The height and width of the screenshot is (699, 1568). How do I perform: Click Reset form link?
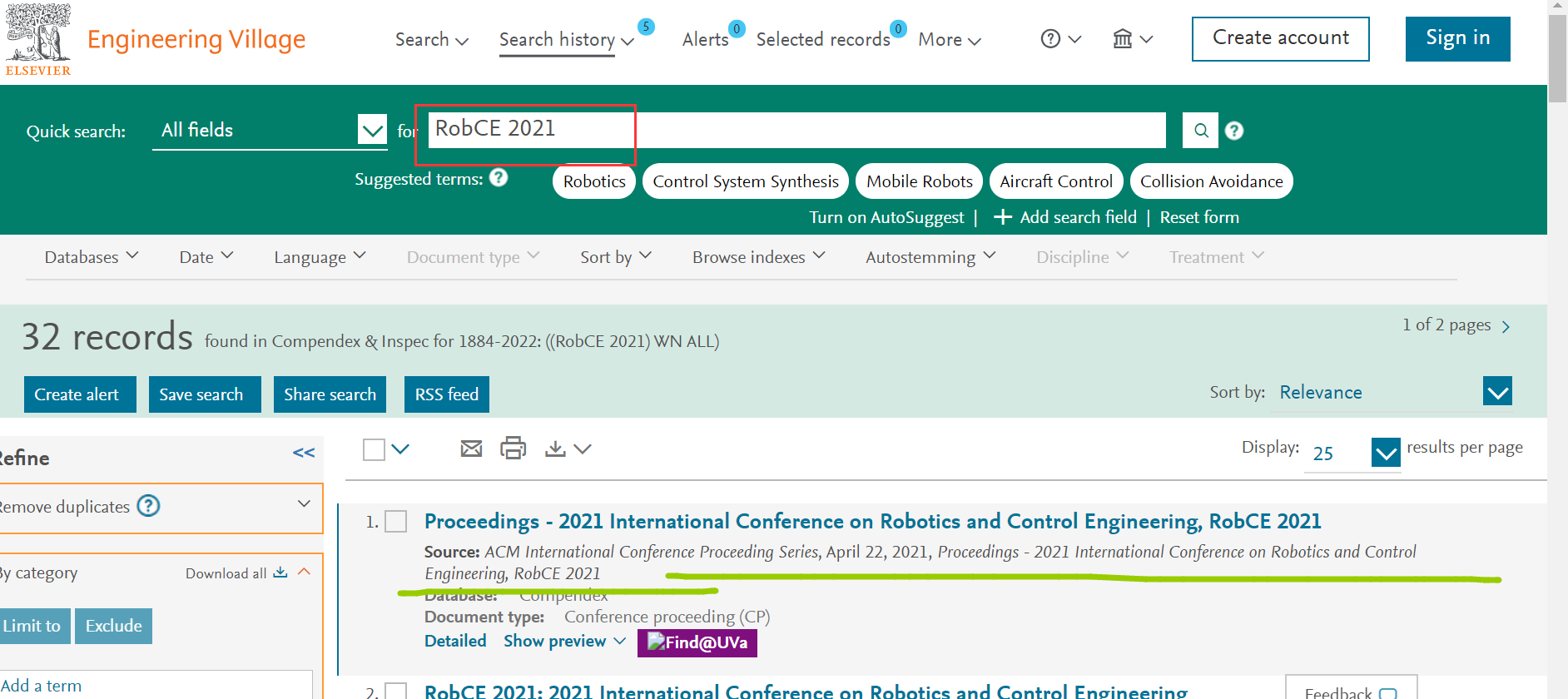[1199, 217]
